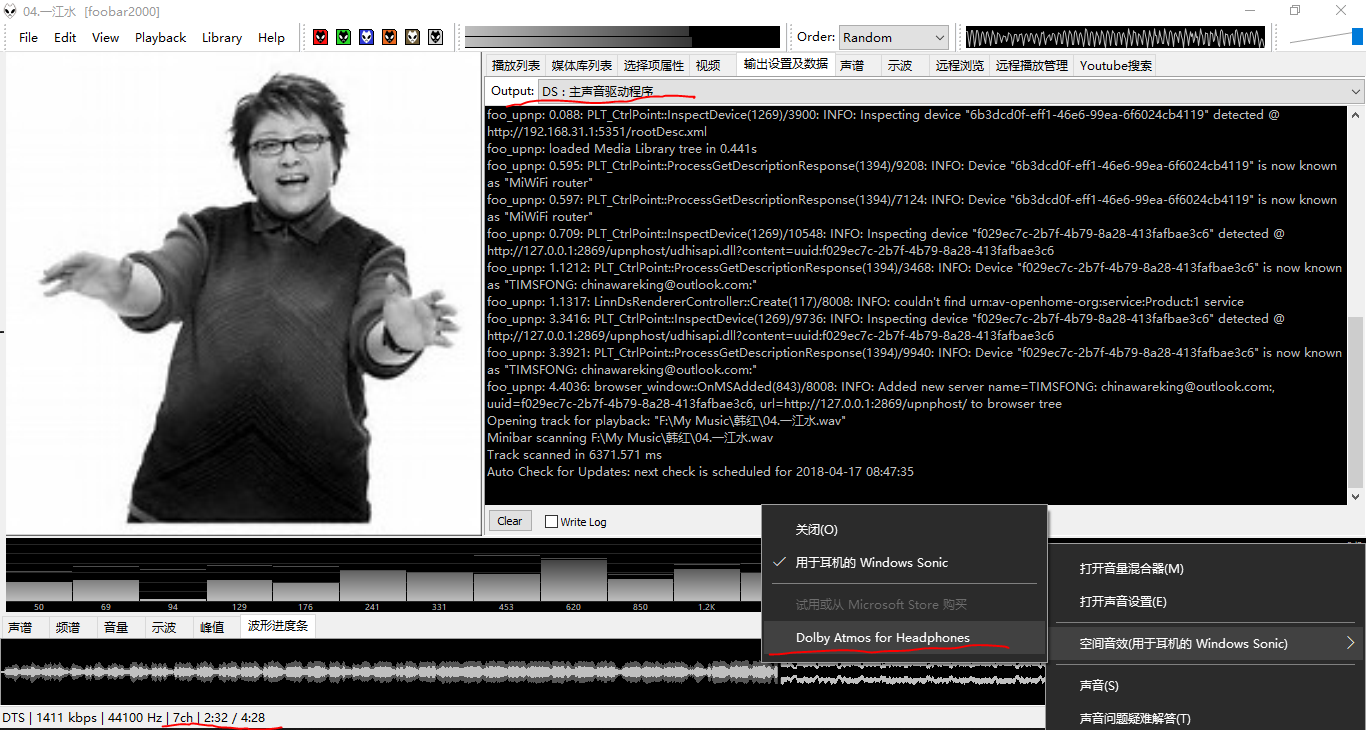Viewport: 1366px width, 730px height.
Task: Click the brown alien toolbar icon
Action: 412,37
